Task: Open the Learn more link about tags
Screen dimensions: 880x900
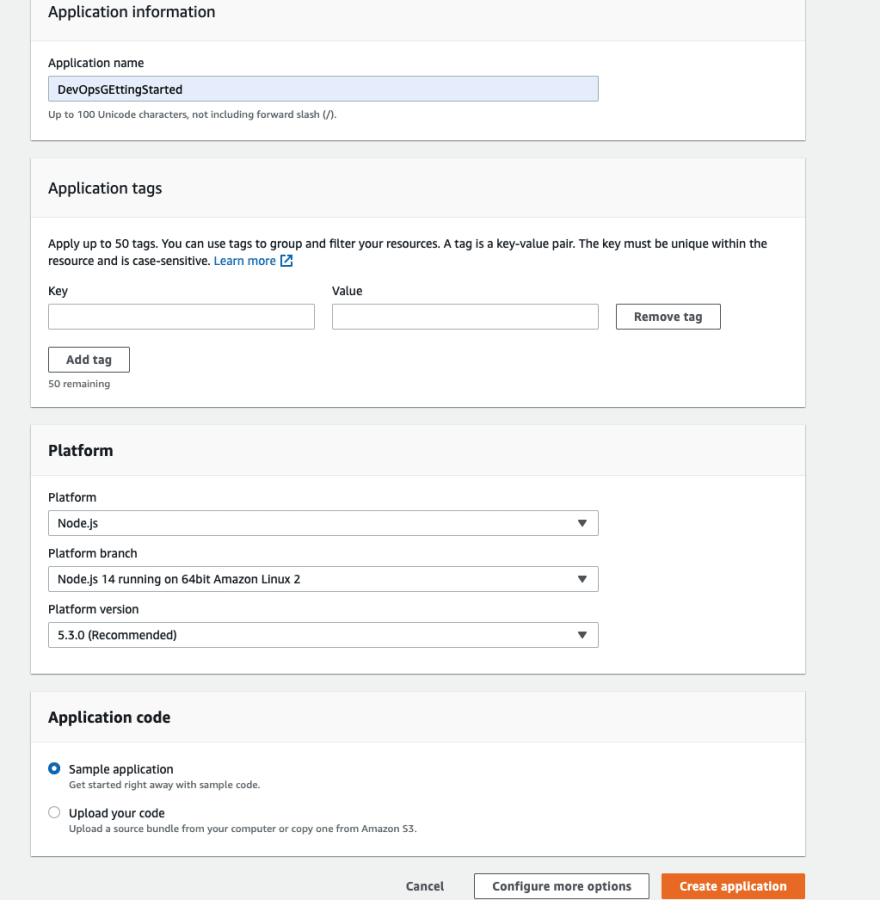Action: pos(245,261)
